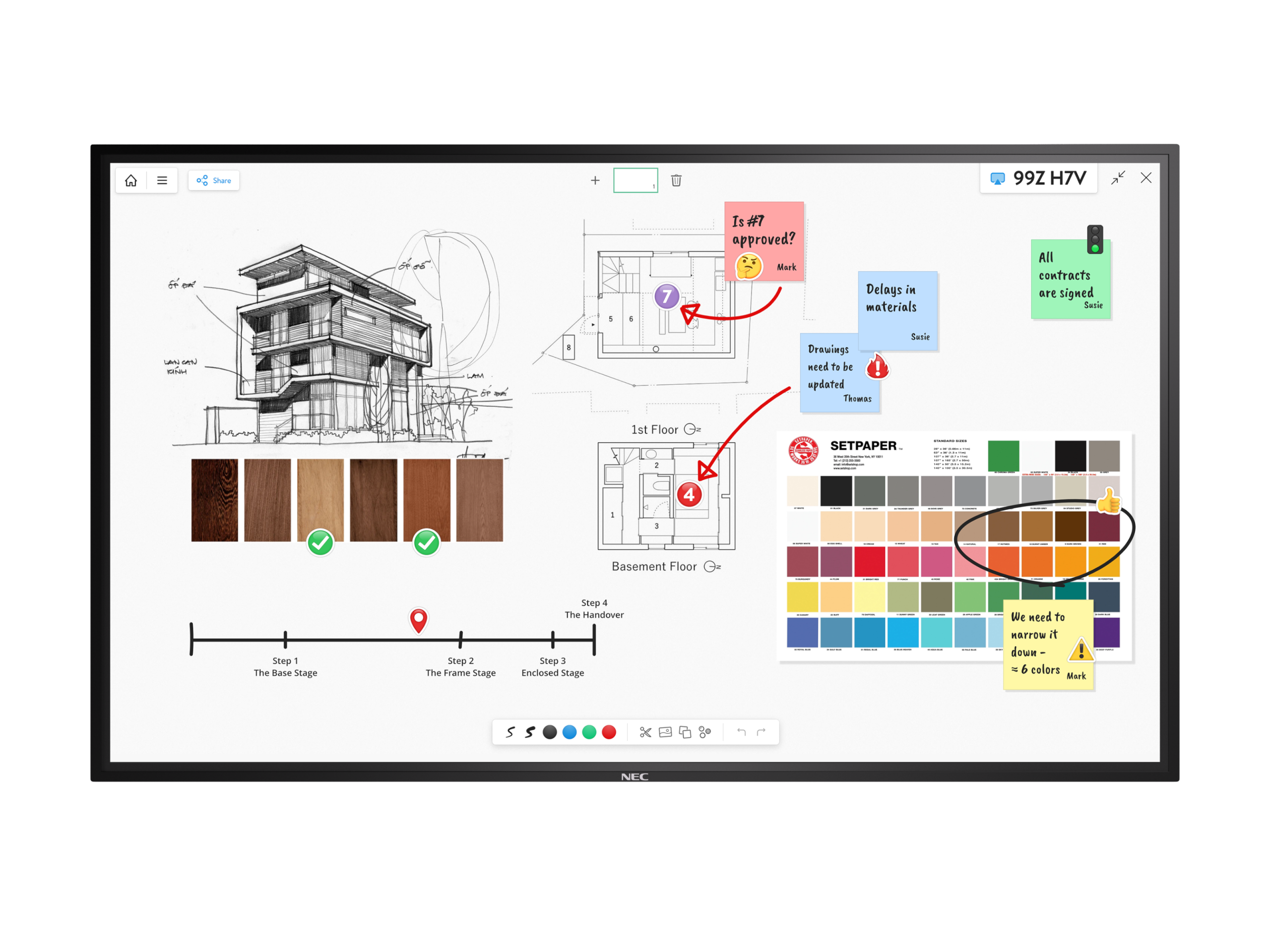This screenshot has height=952, width=1270.
Task: Open the hamburger menu
Action: 163,180
